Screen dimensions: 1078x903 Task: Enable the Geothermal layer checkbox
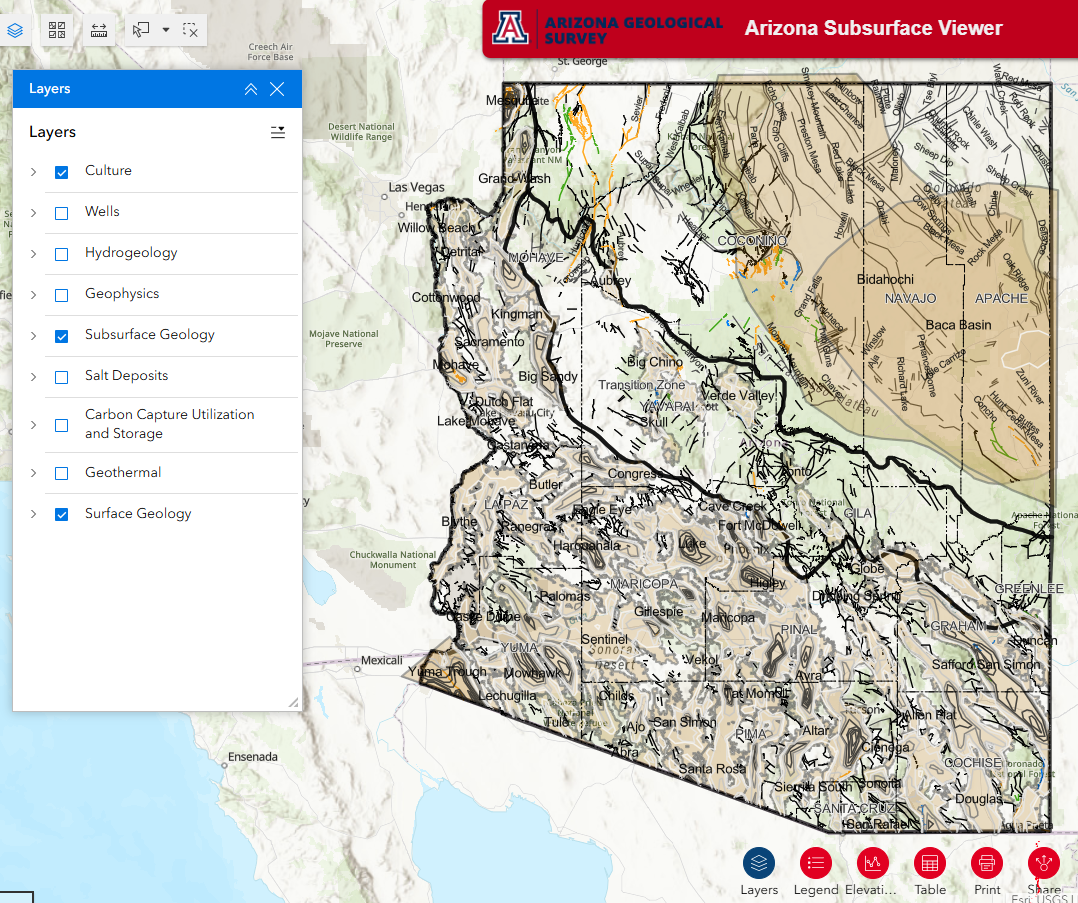click(x=61, y=473)
